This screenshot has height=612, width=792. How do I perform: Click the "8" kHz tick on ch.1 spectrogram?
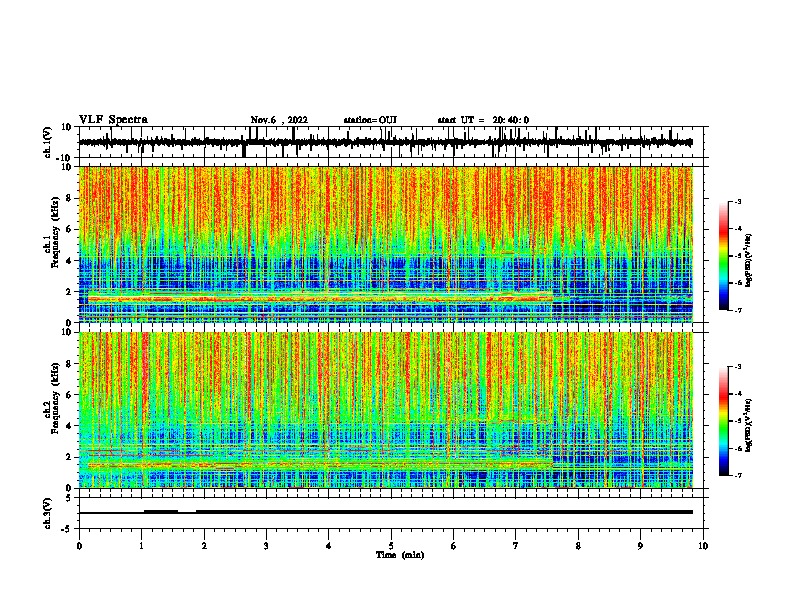(70, 198)
